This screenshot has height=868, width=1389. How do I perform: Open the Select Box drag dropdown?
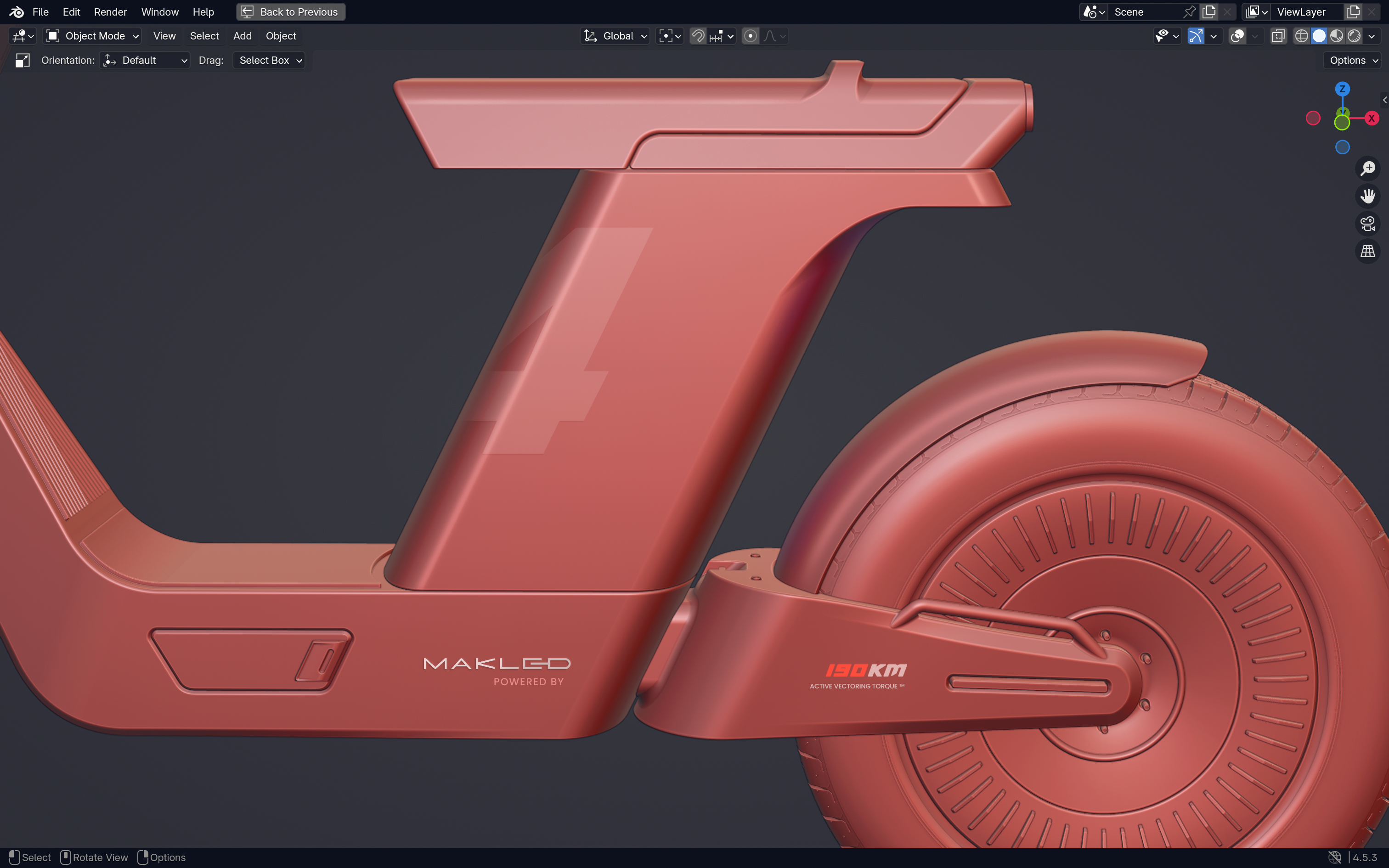[269, 60]
